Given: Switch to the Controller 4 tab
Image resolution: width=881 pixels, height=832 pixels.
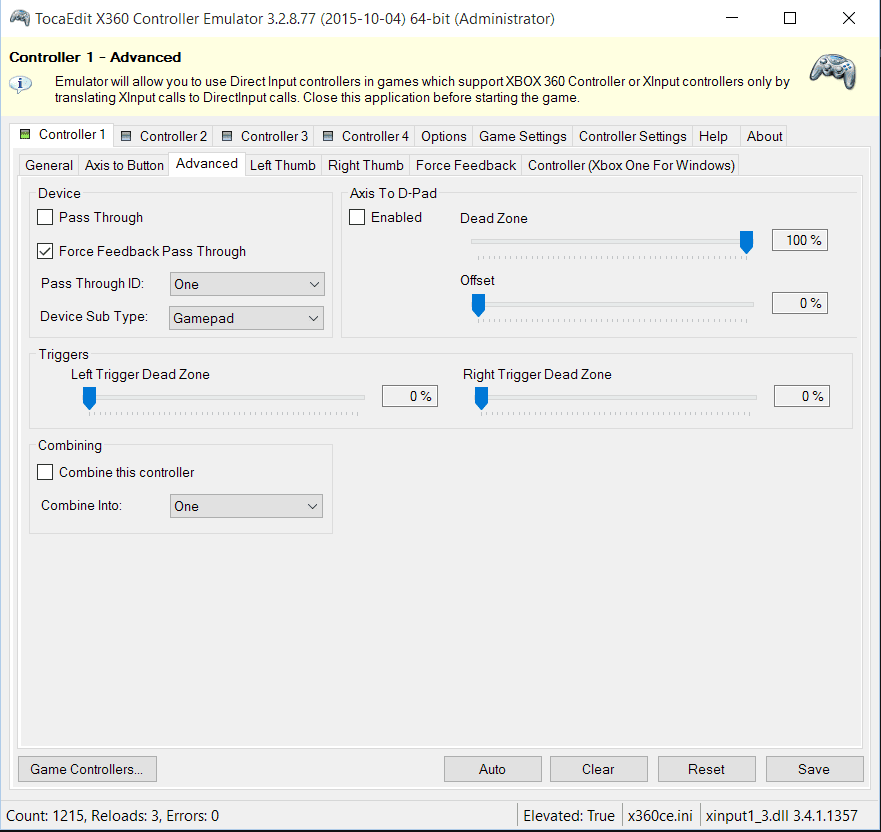Looking at the screenshot, I should (x=365, y=137).
